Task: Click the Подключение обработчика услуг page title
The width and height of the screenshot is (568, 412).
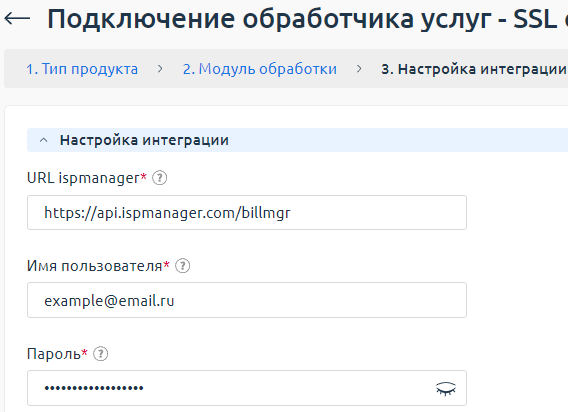Action: (x=307, y=19)
